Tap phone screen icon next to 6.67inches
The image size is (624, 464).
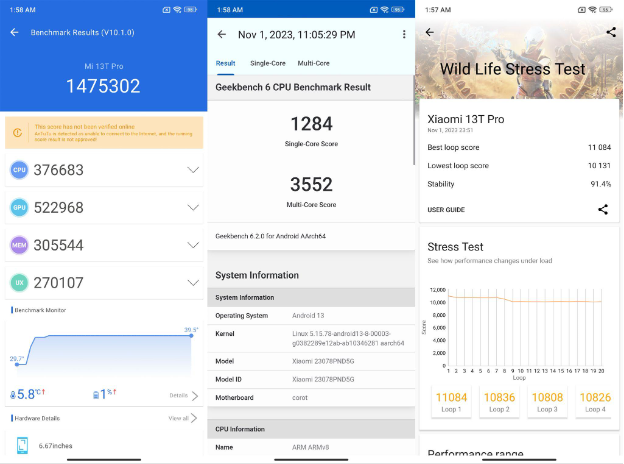tap(22, 445)
